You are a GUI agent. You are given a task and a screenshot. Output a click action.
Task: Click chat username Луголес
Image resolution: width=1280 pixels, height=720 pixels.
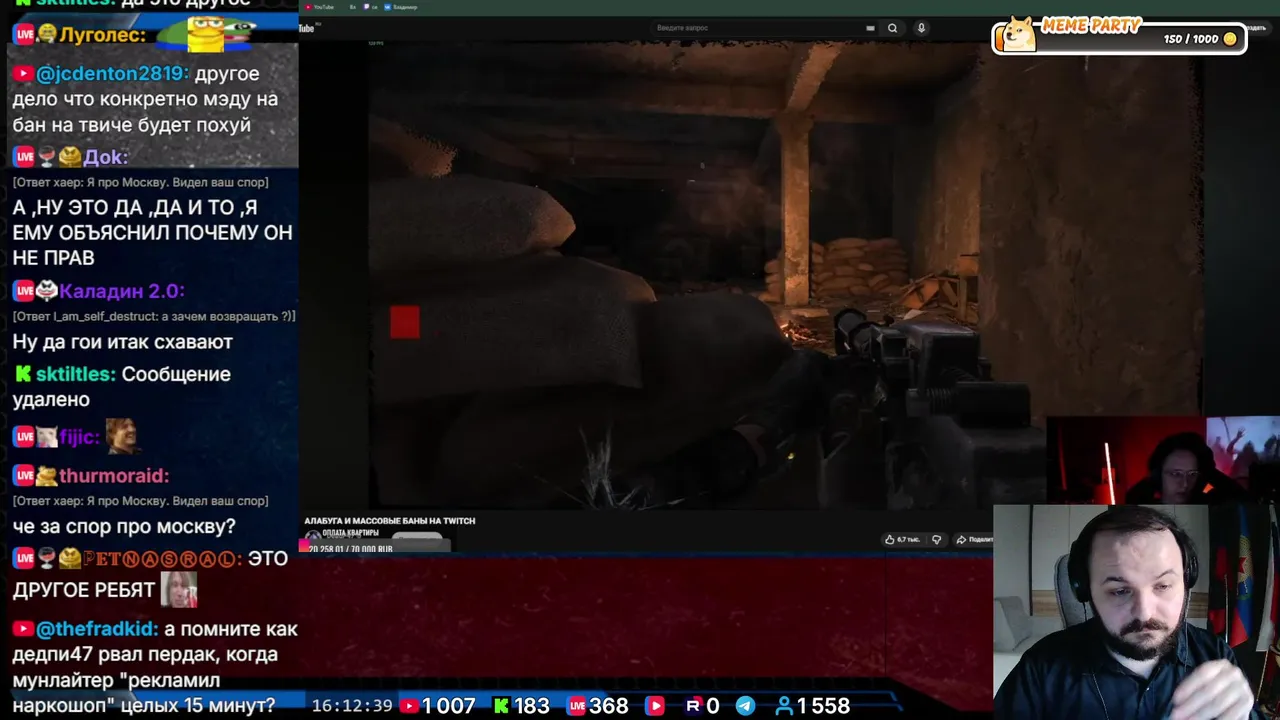click(x=103, y=34)
